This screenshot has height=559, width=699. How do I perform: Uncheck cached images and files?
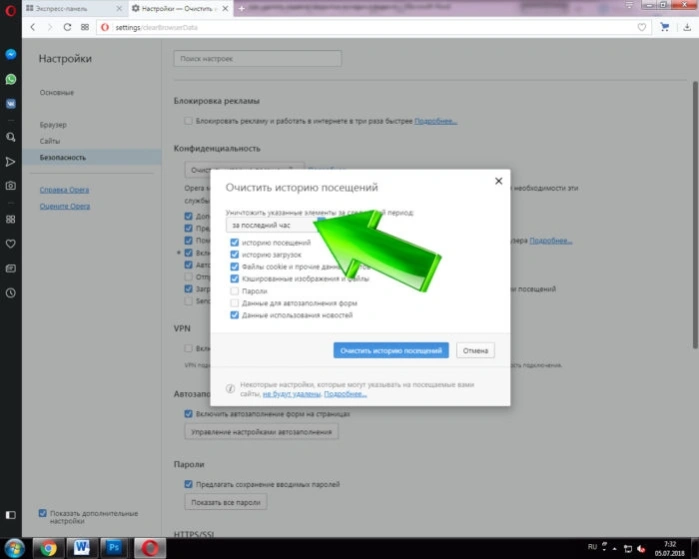pos(234,279)
